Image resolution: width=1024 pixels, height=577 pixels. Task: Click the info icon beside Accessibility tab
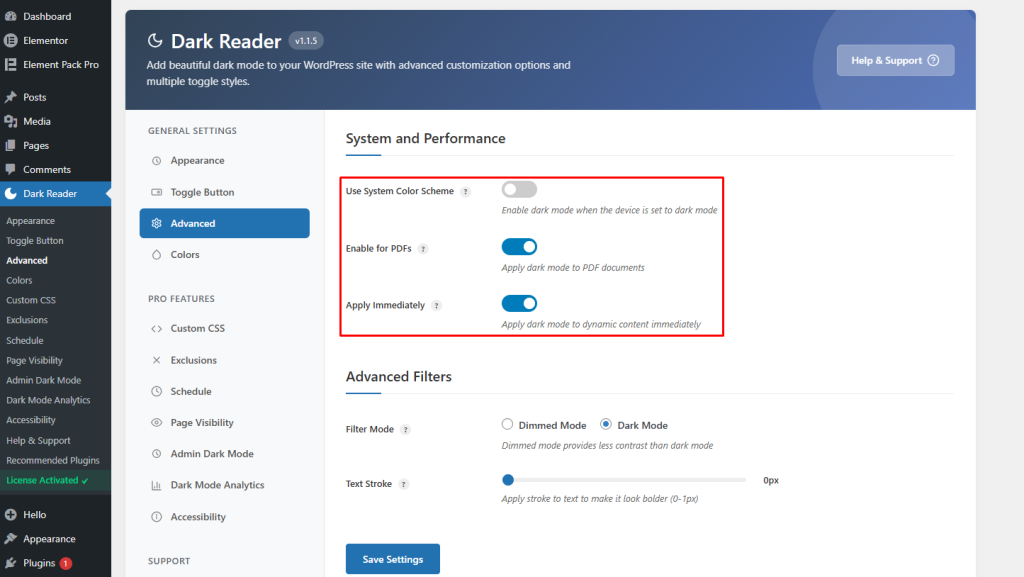pos(156,517)
